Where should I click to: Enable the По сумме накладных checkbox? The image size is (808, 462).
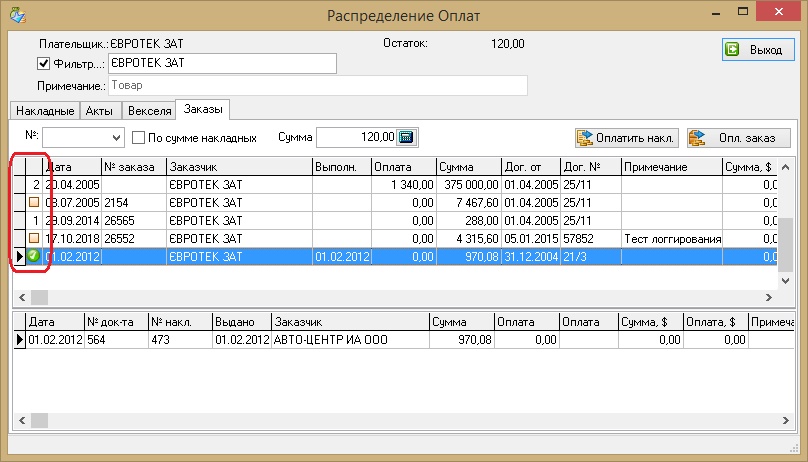click(140, 138)
